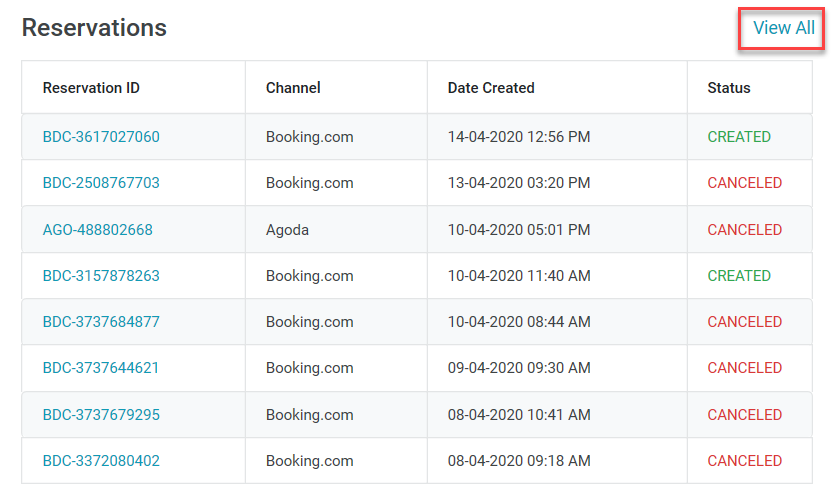Go to reservation BDC-3372080402
This screenshot has width=833, height=492.
pos(101,461)
